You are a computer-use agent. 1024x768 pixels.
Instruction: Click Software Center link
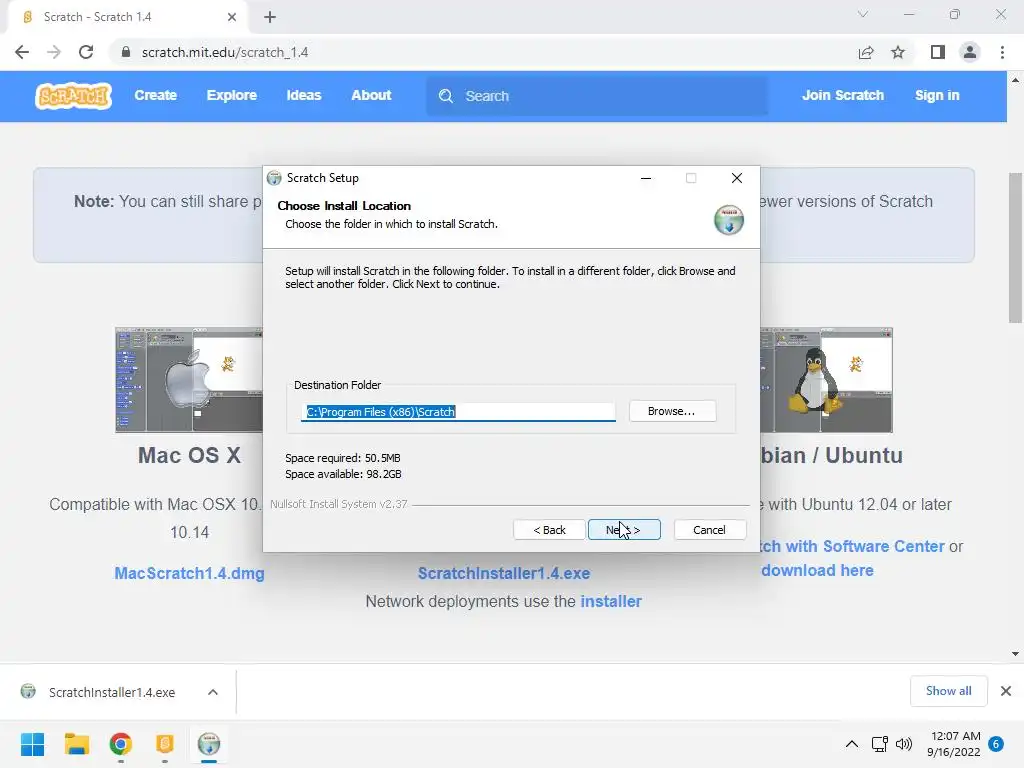(852, 547)
